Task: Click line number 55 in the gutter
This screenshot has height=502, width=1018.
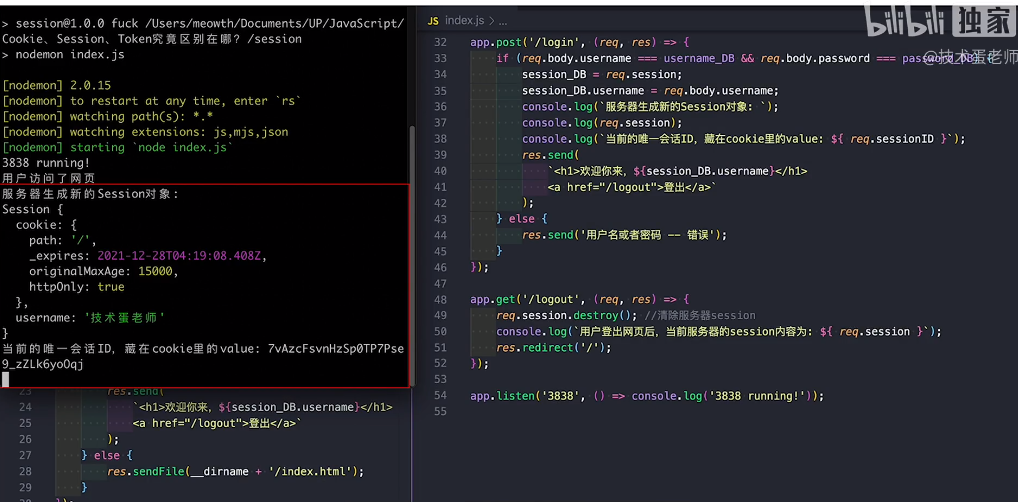Action: (x=440, y=412)
